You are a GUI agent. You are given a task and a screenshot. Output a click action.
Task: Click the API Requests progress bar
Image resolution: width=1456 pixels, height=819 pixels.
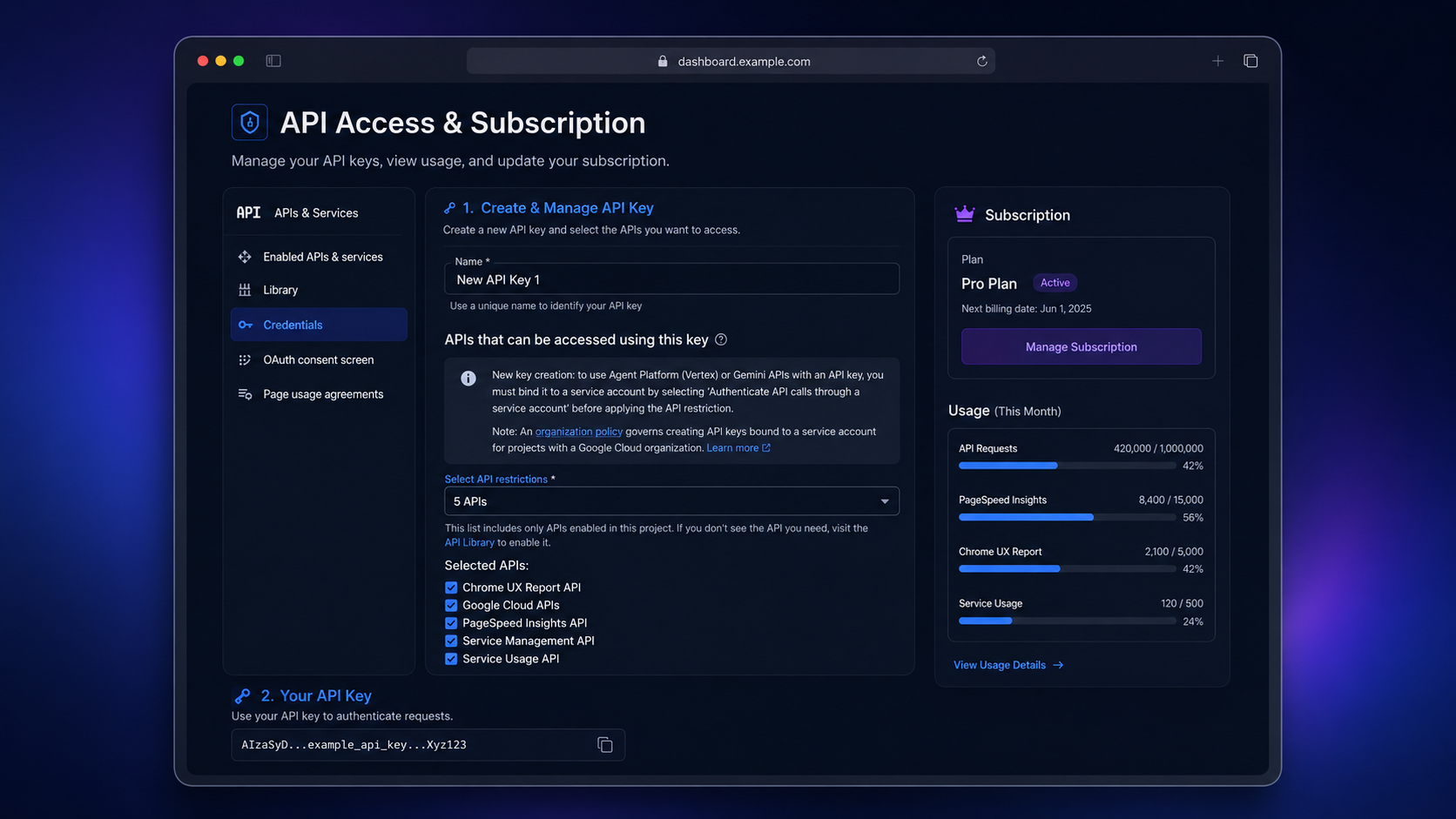click(1067, 466)
